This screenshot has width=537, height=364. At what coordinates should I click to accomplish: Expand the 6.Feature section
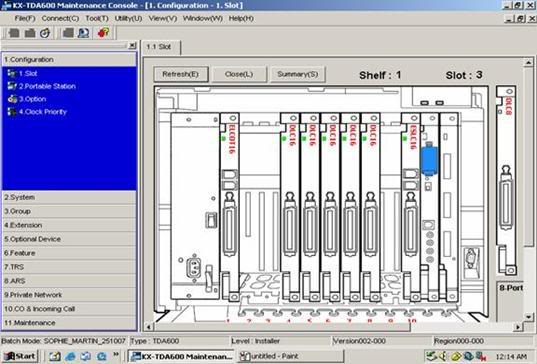point(70,253)
